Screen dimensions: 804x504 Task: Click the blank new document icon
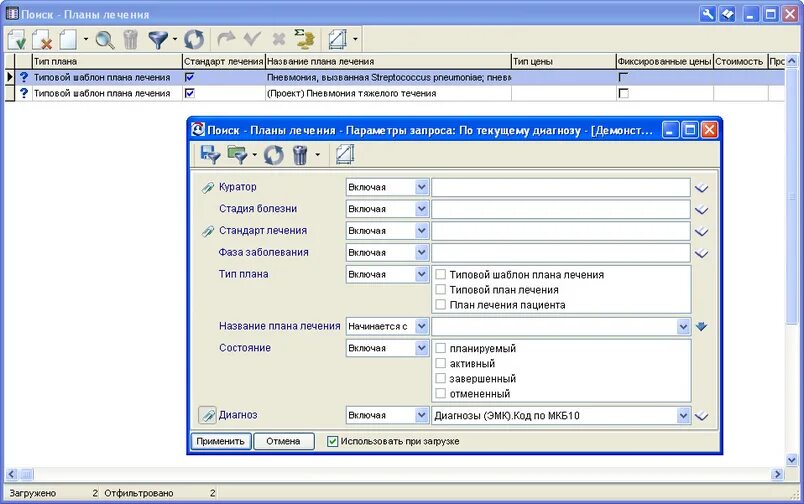[x=68, y=39]
